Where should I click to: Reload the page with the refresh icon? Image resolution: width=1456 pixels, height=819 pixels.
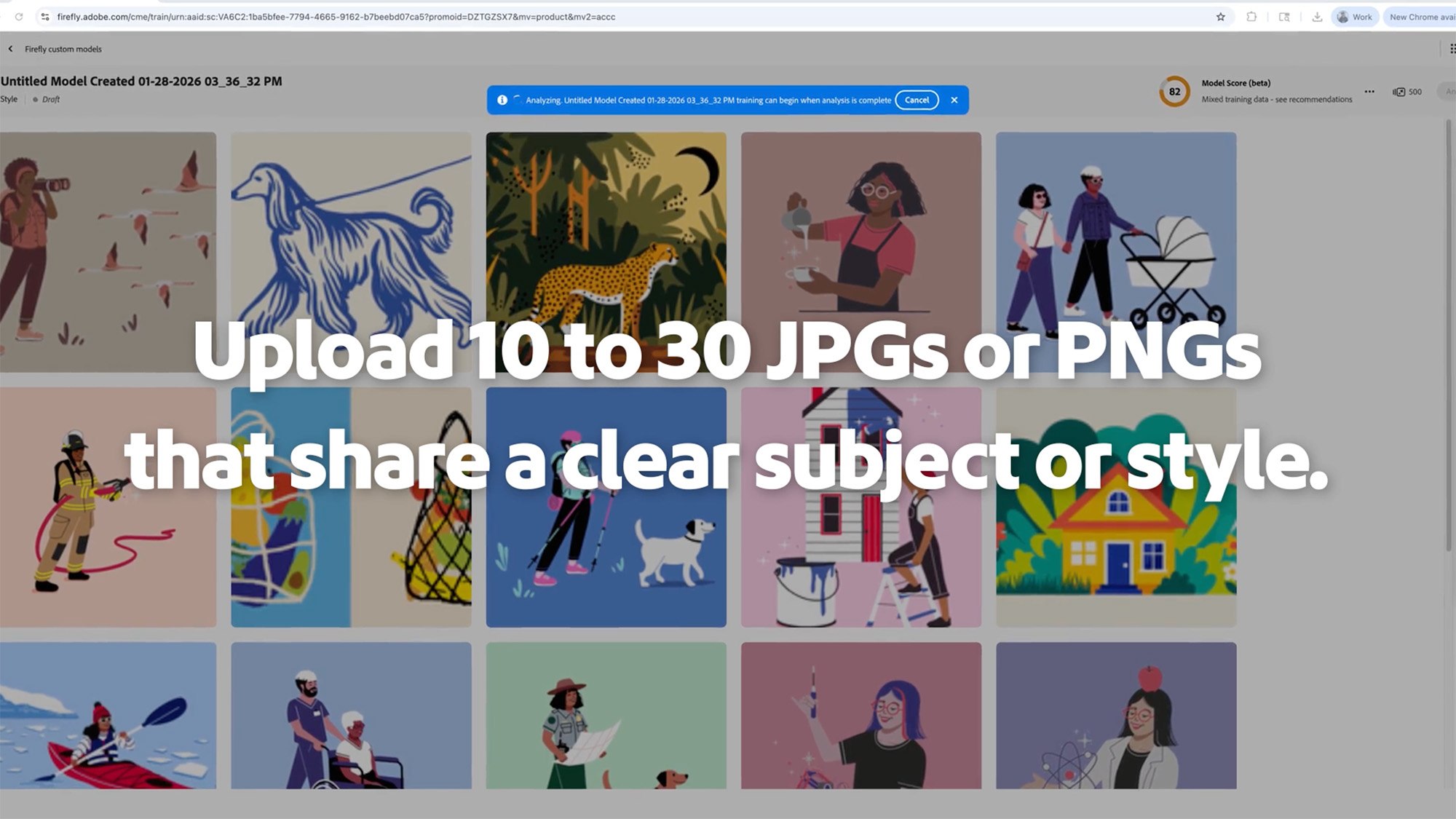[19, 17]
